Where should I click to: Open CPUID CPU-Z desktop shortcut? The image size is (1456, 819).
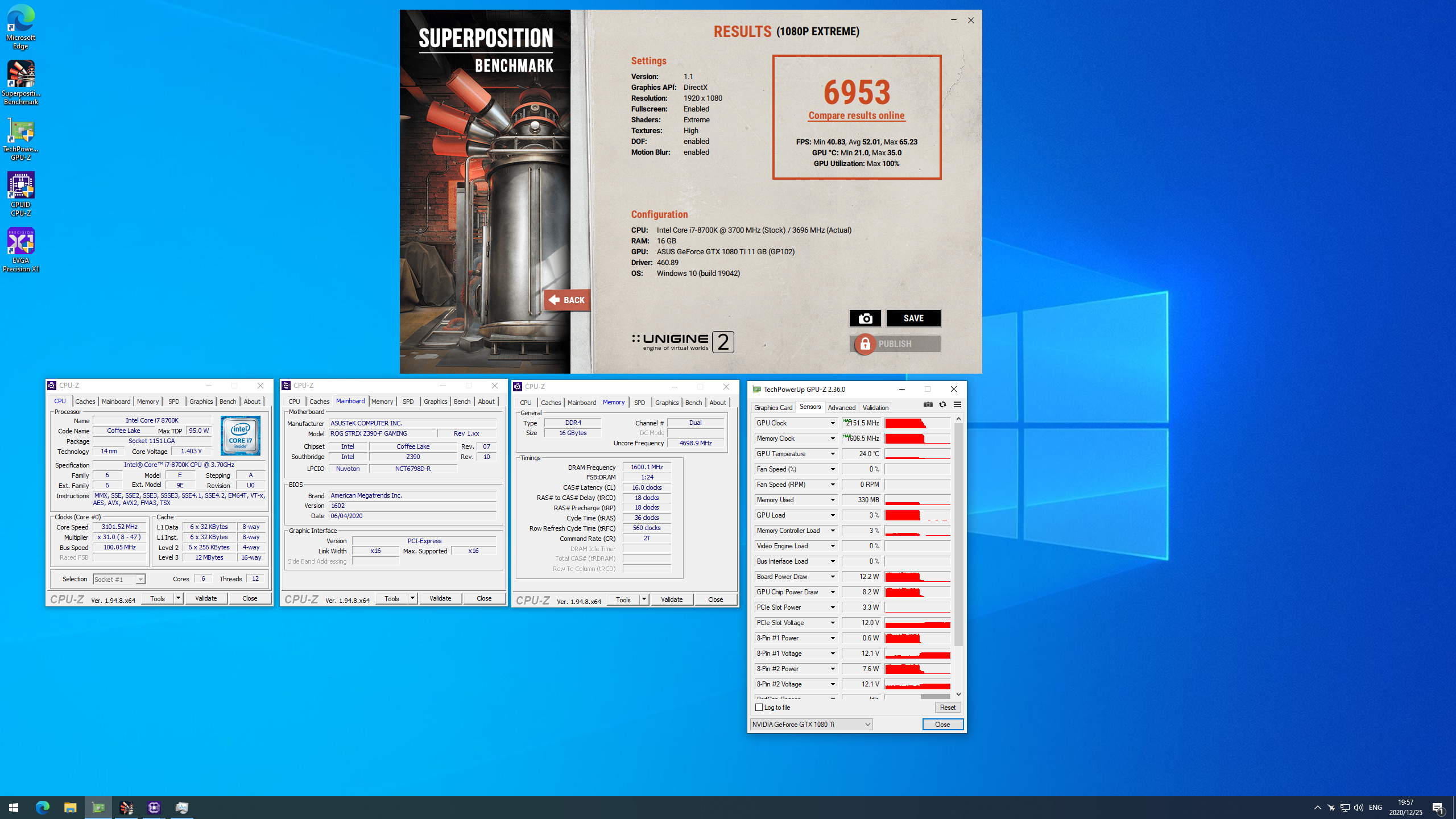point(21,193)
